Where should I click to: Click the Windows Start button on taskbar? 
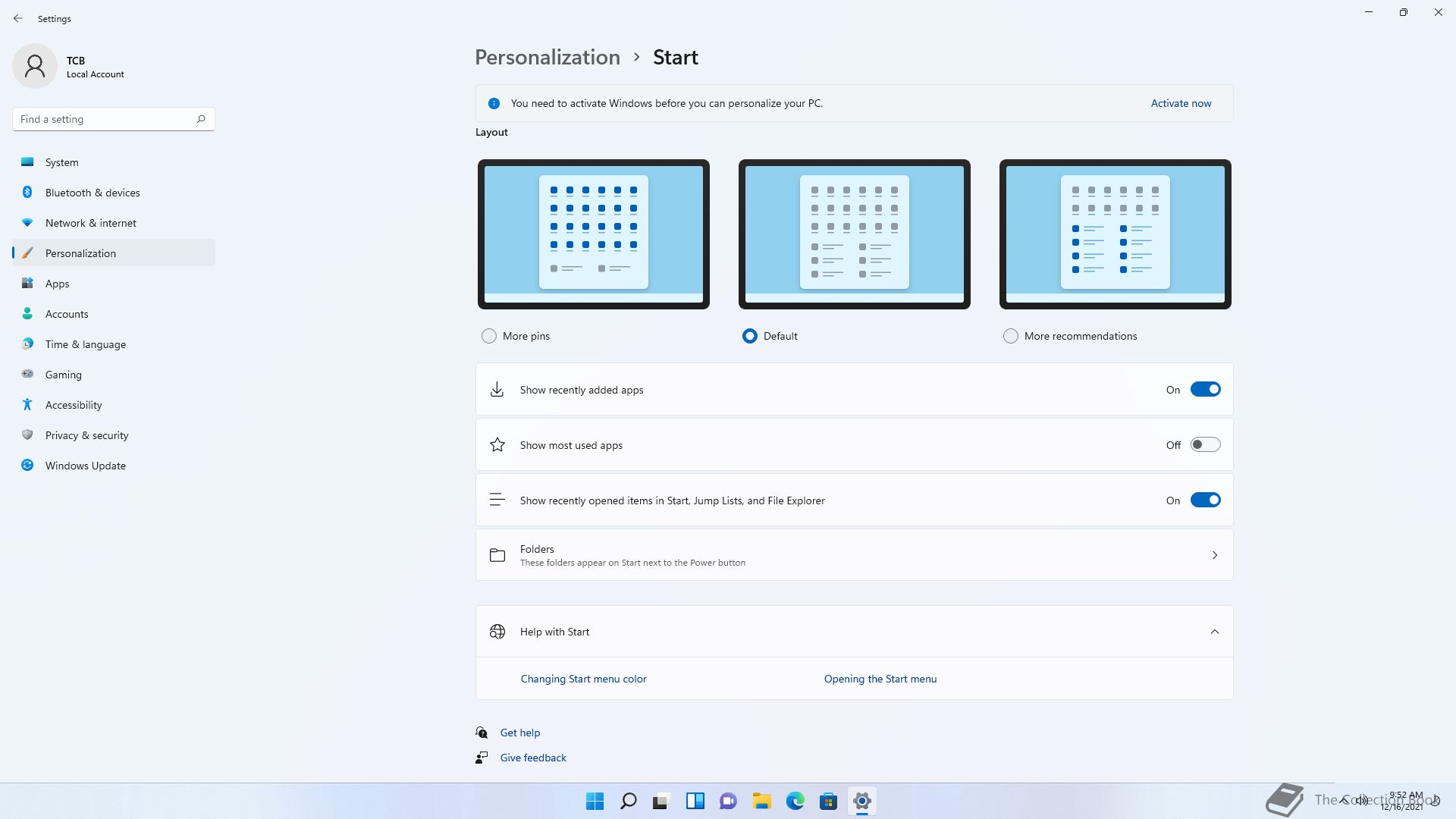[x=595, y=801]
